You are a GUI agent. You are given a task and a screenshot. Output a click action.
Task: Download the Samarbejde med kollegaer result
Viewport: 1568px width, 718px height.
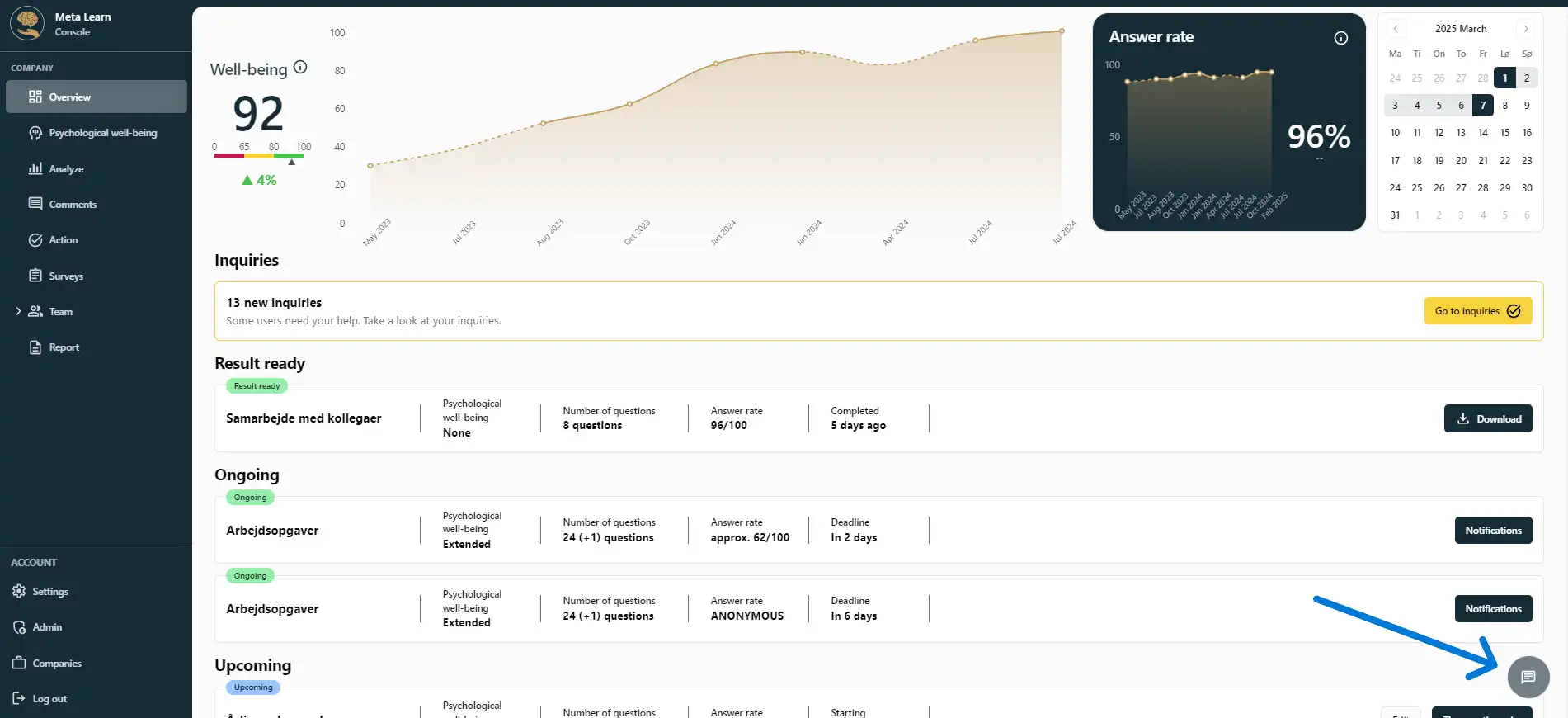(x=1487, y=418)
